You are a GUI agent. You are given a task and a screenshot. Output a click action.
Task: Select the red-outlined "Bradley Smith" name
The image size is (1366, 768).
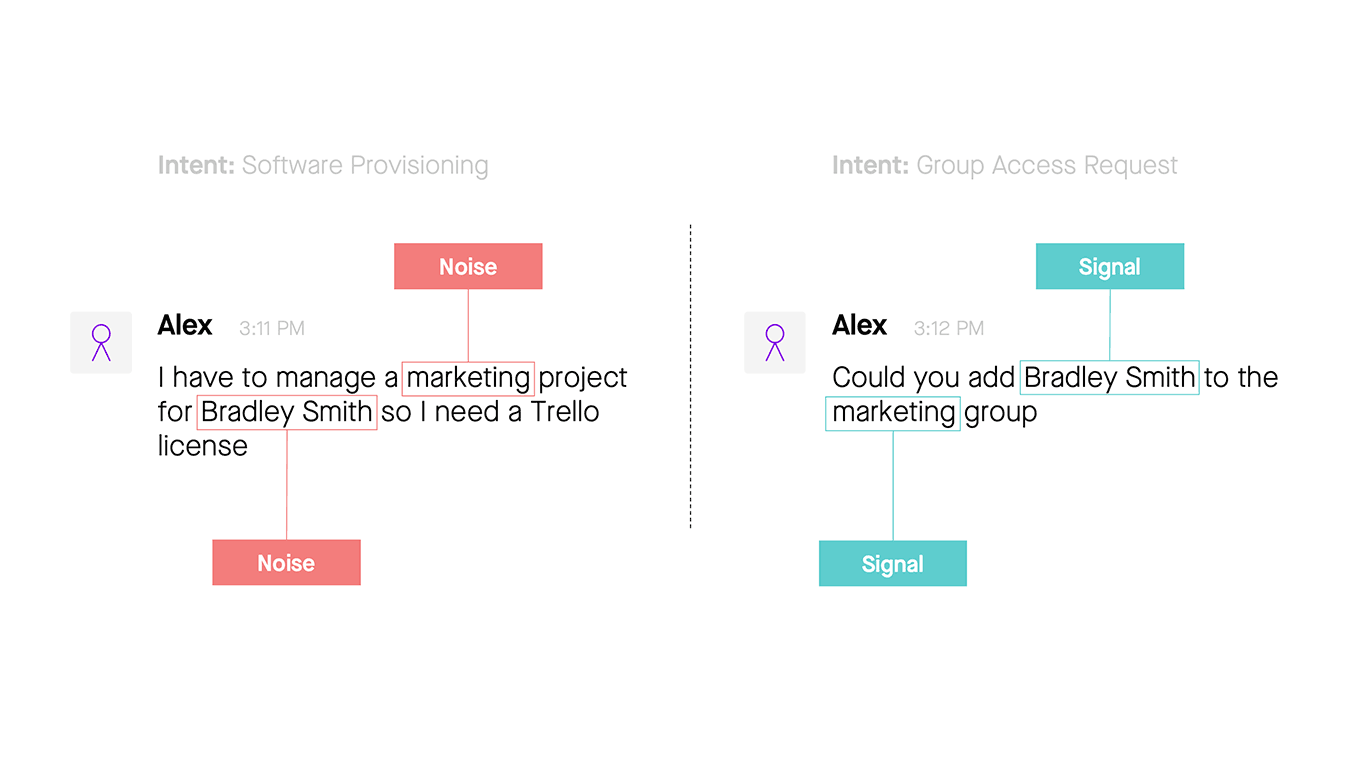287,412
